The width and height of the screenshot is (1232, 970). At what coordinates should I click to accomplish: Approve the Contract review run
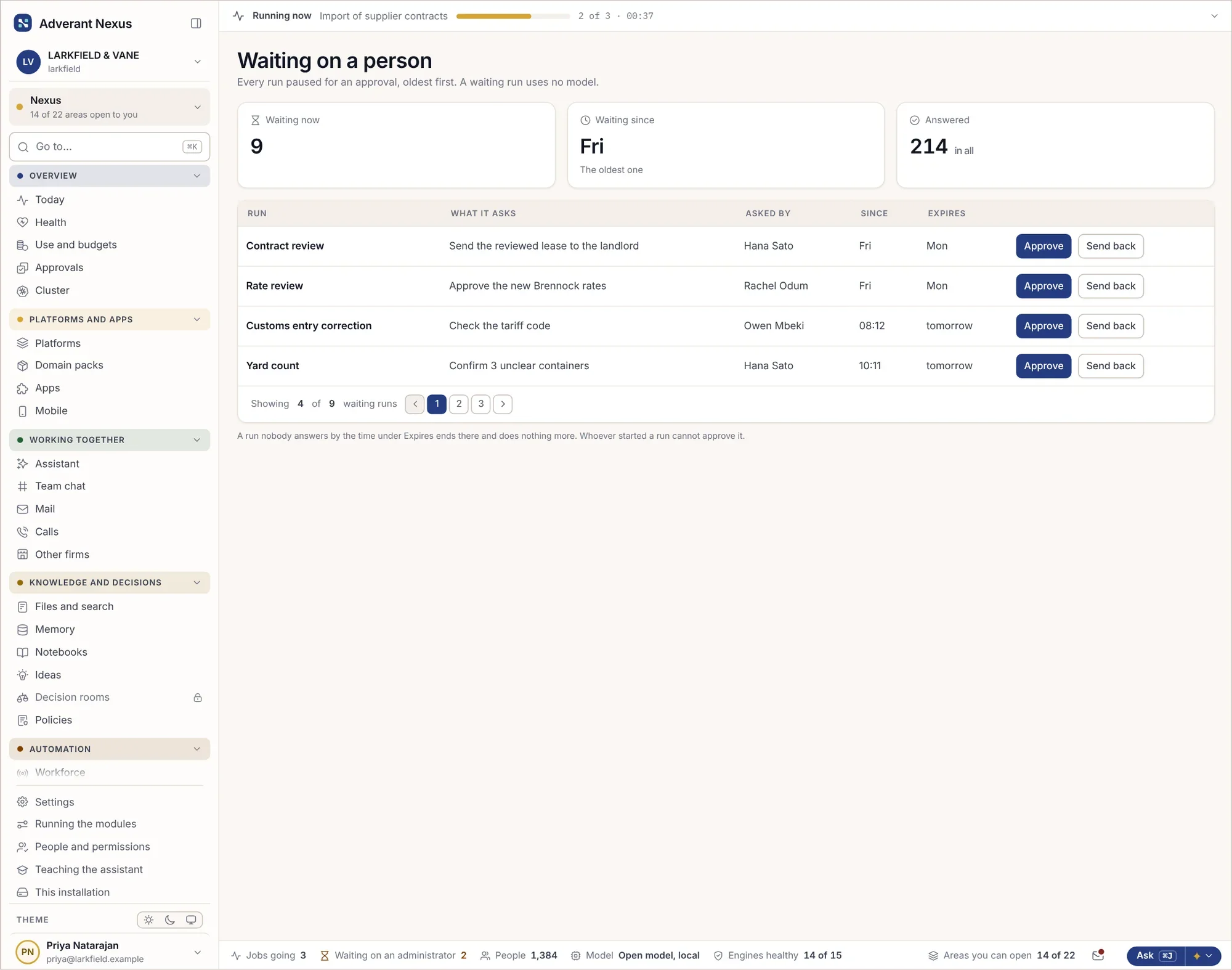(x=1044, y=246)
